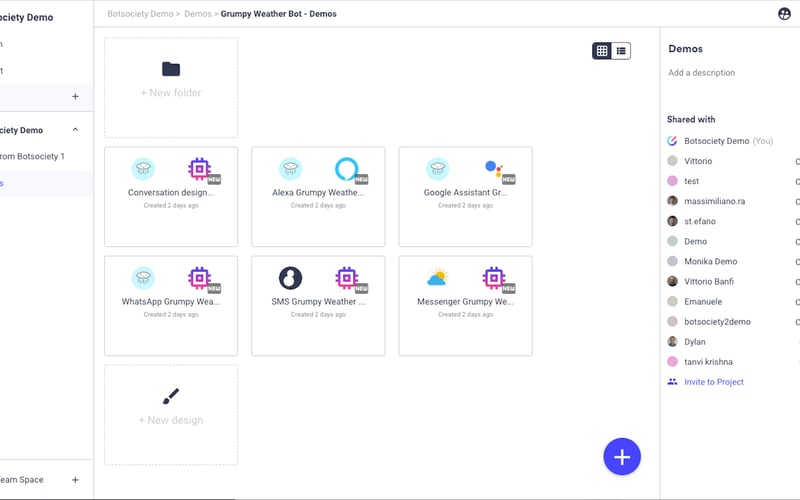Click the chip icon on SMS card

346,278
